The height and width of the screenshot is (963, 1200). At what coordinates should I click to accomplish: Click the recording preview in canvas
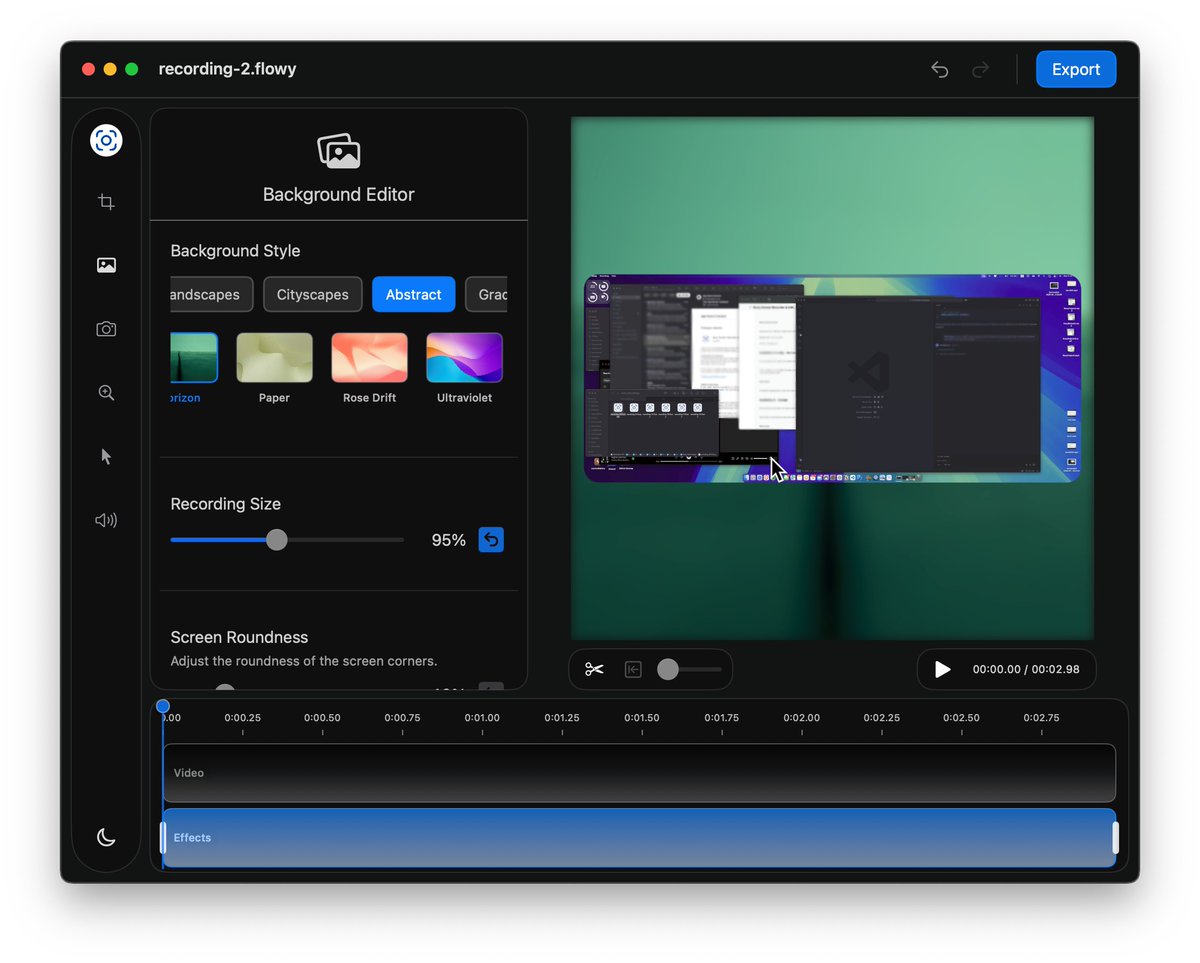pos(832,378)
